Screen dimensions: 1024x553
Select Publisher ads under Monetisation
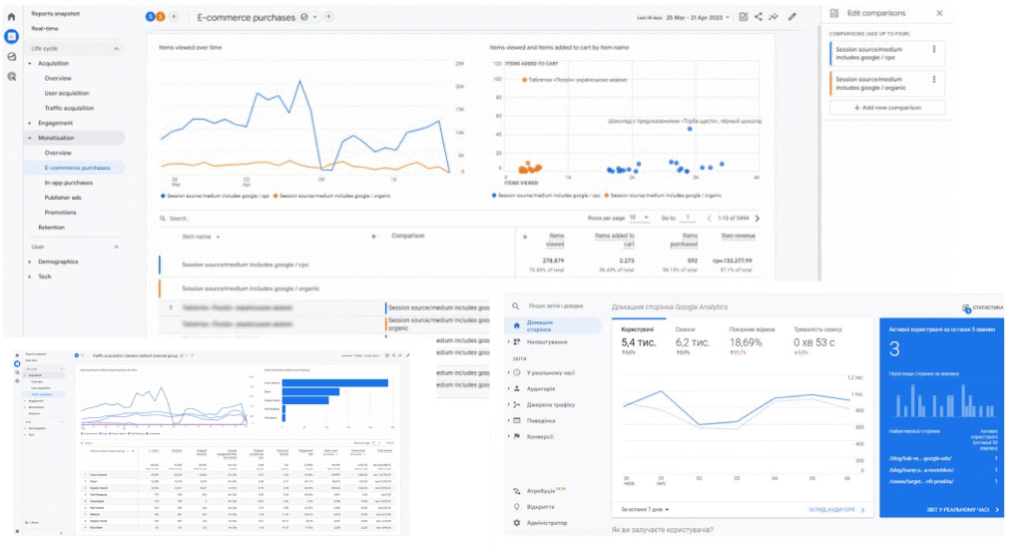(63, 197)
